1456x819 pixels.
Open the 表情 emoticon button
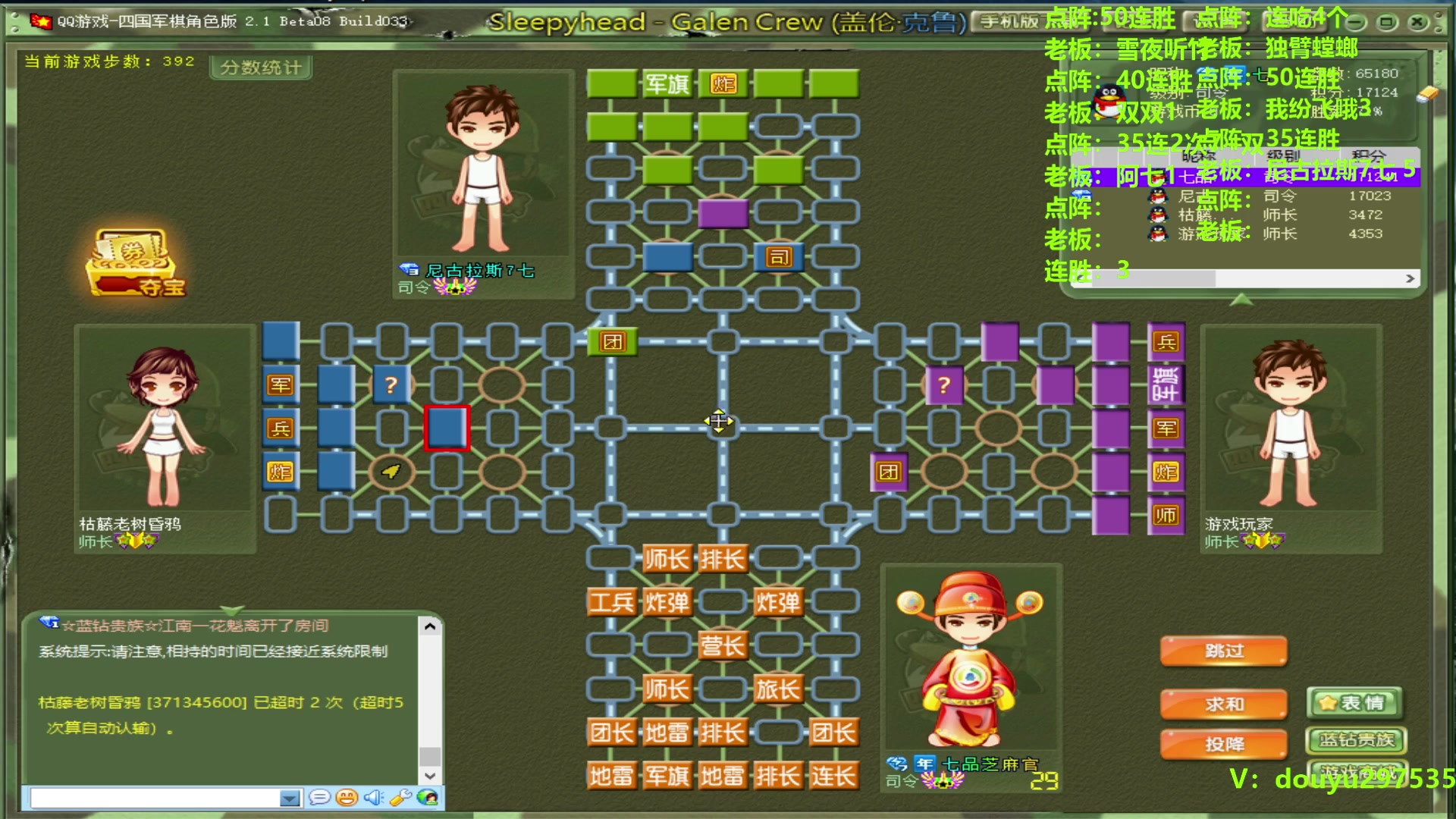1355,703
